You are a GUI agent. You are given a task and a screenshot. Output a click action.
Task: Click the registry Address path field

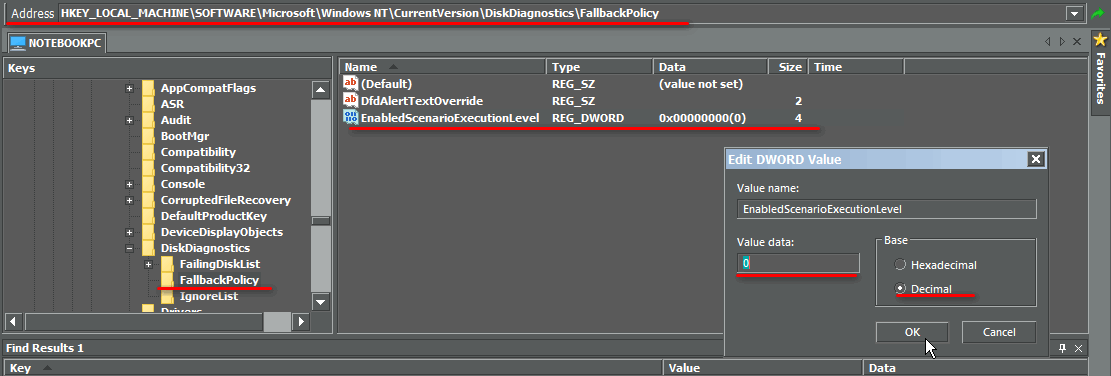pos(561,13)
